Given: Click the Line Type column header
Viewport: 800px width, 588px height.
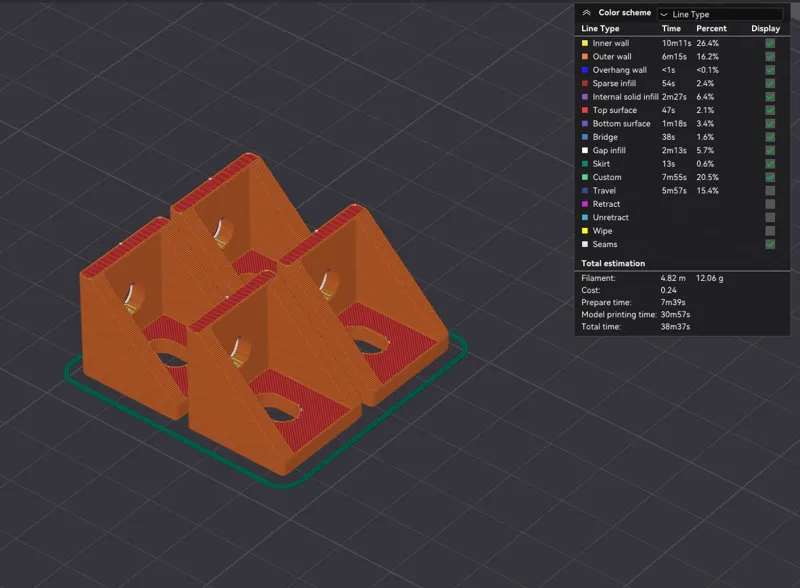Looking at the screenshot, I should [600, 29].
